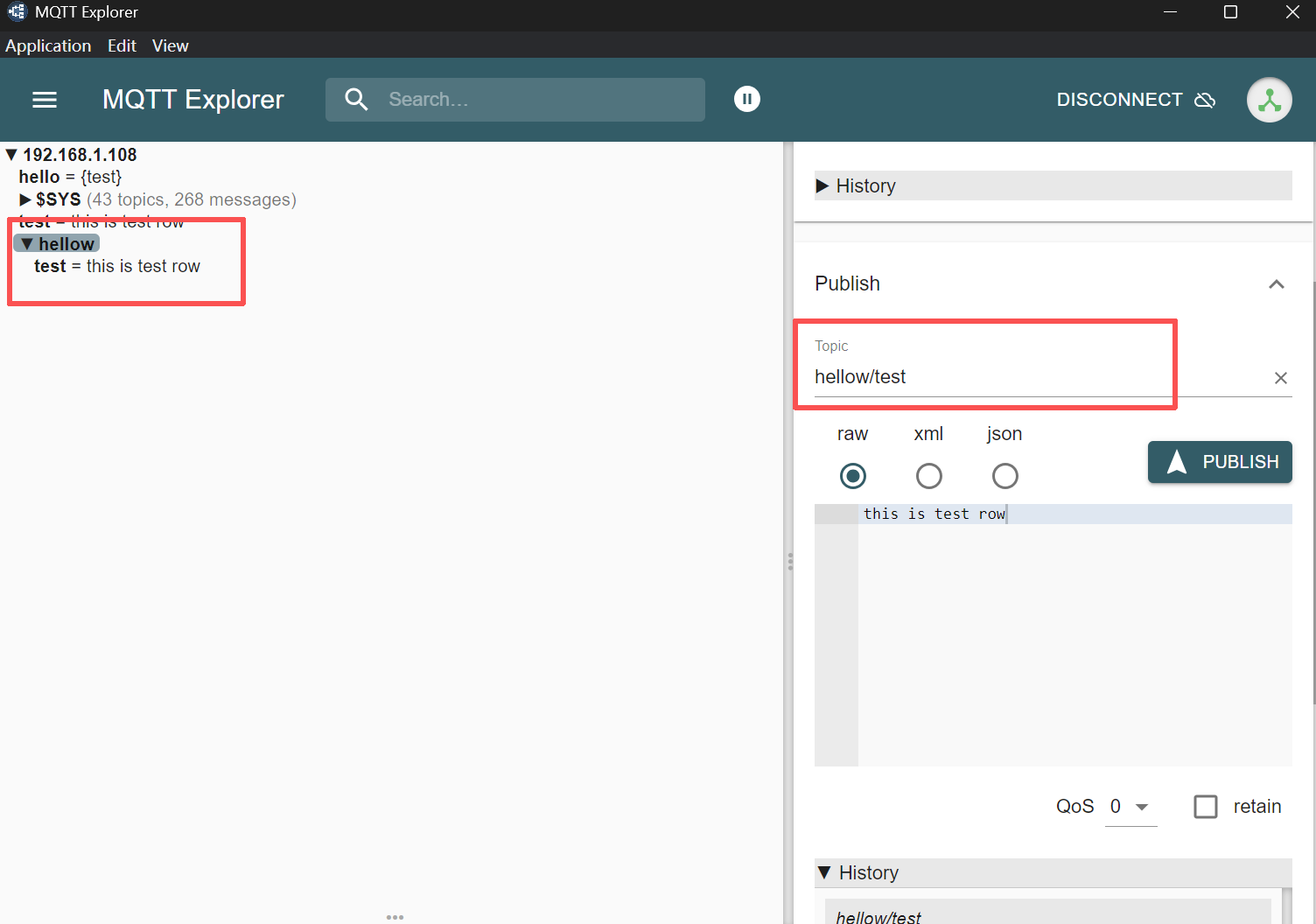Choose the json payload format
This screenshot has width=1316, height=924.
coord(1004,476)
